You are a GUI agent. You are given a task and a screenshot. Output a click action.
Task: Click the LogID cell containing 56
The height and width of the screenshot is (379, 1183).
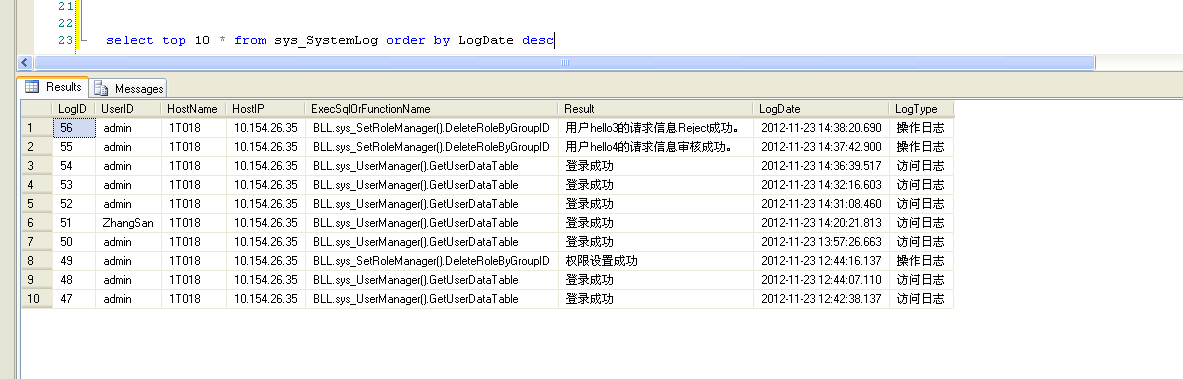click(x=74, y=128)
